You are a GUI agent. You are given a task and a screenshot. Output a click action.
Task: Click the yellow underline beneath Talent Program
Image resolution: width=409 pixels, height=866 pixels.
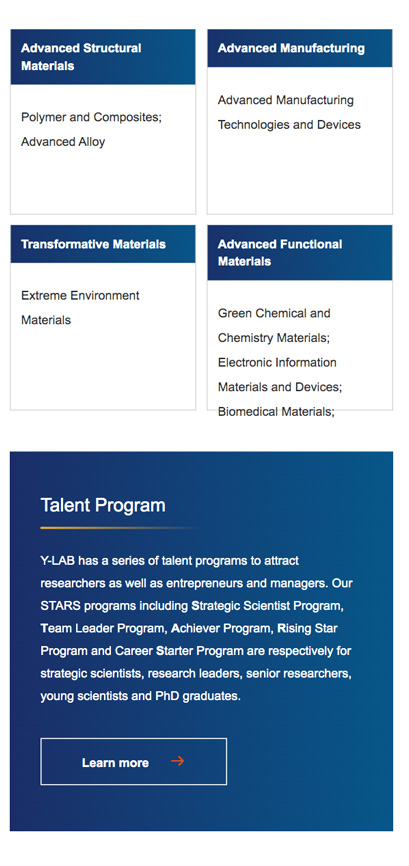tap(119, 528)
